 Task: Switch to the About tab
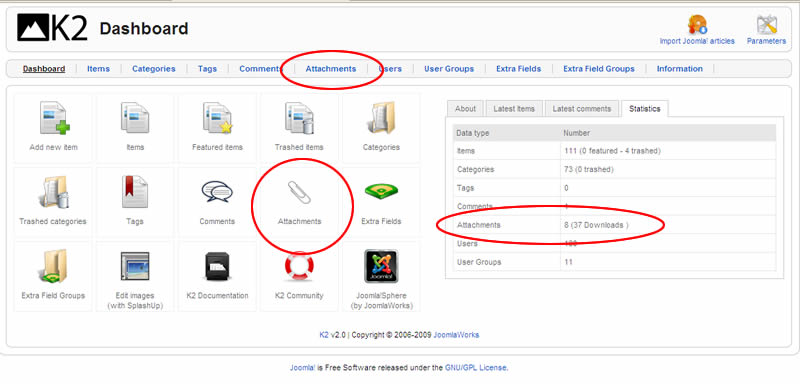click(465, 109)
